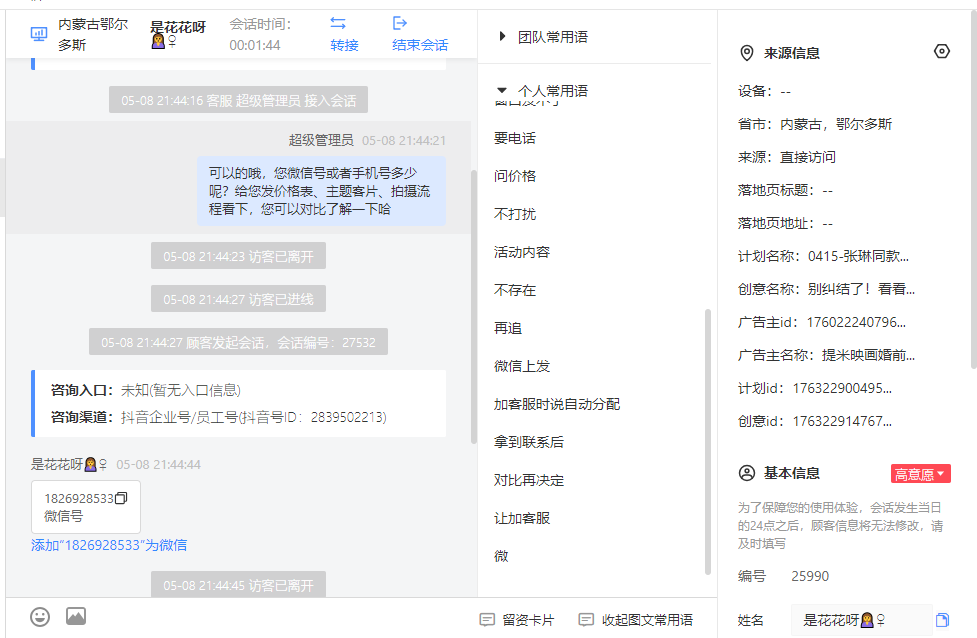Select the 让加客服 quick phrase
Screen dimensions: 977x638
pos(522,518)
